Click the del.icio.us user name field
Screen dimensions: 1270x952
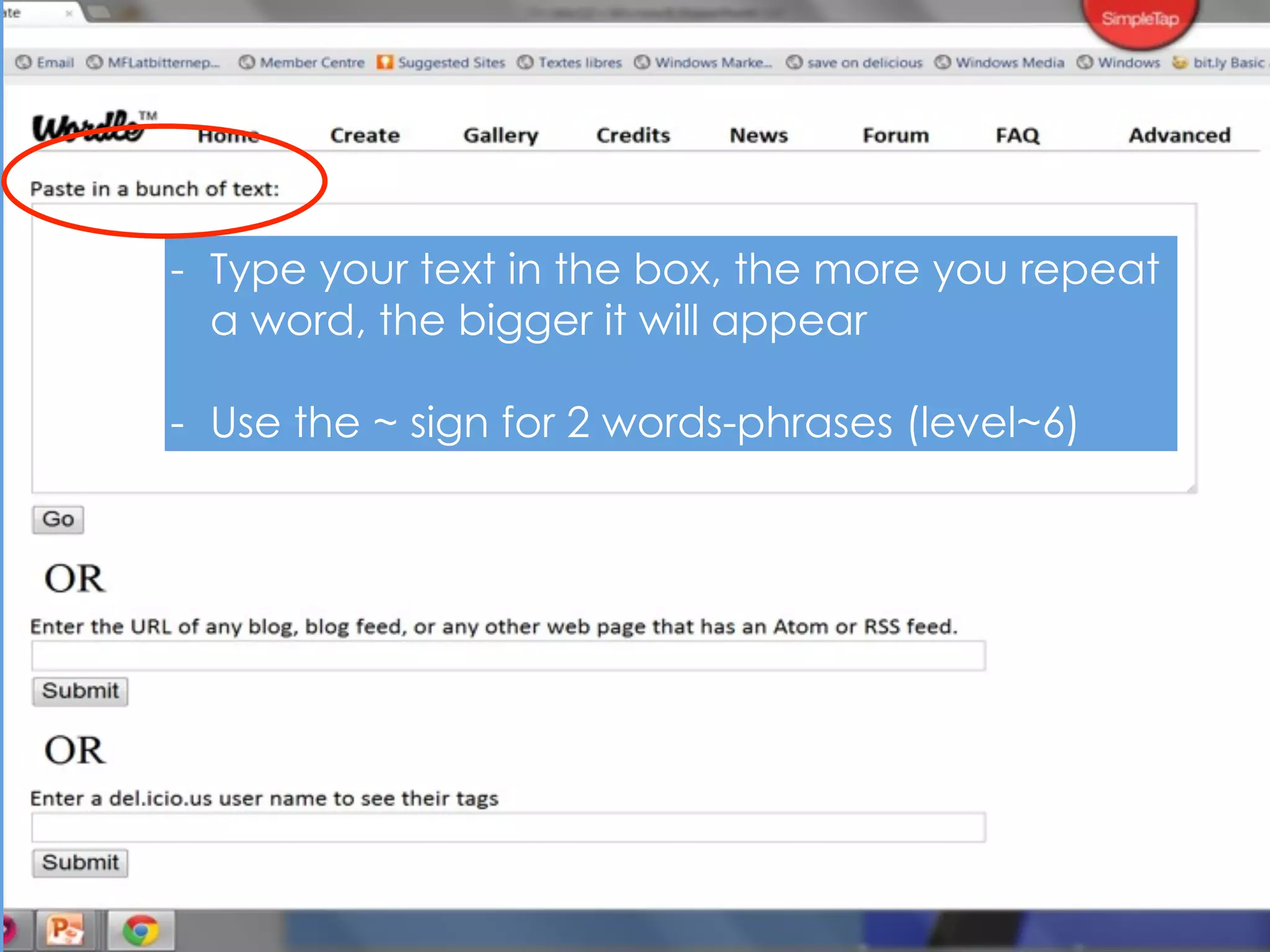tap(508, 827)
